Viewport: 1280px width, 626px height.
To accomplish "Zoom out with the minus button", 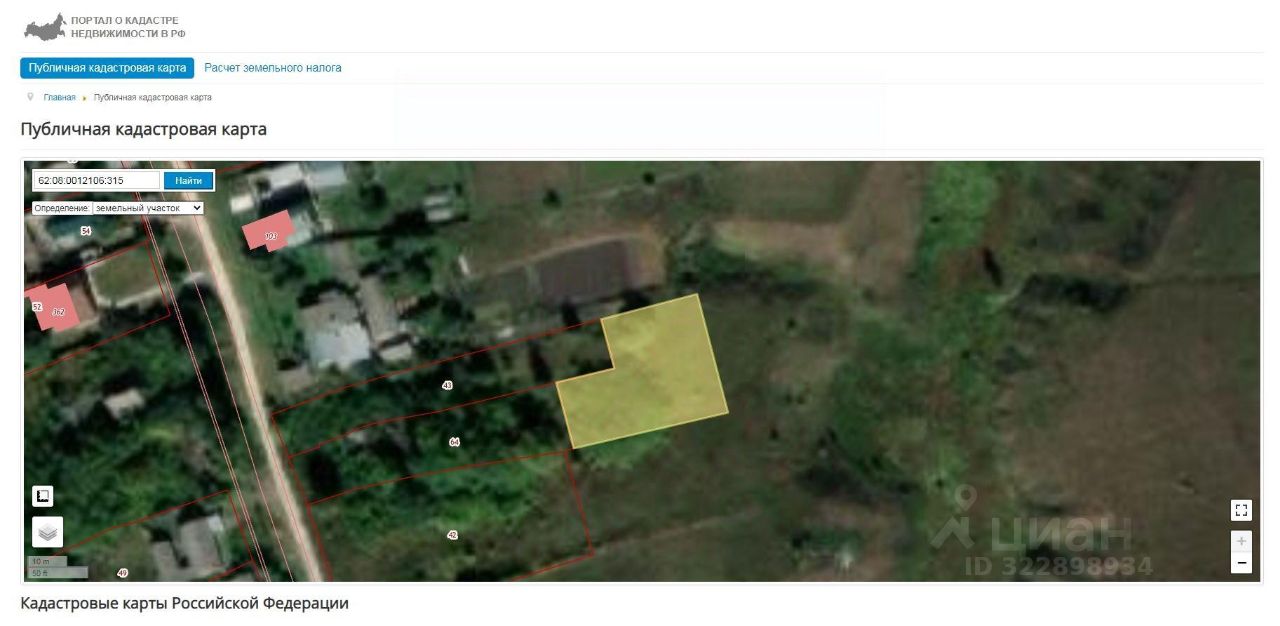I will (x=1241, y=563).
